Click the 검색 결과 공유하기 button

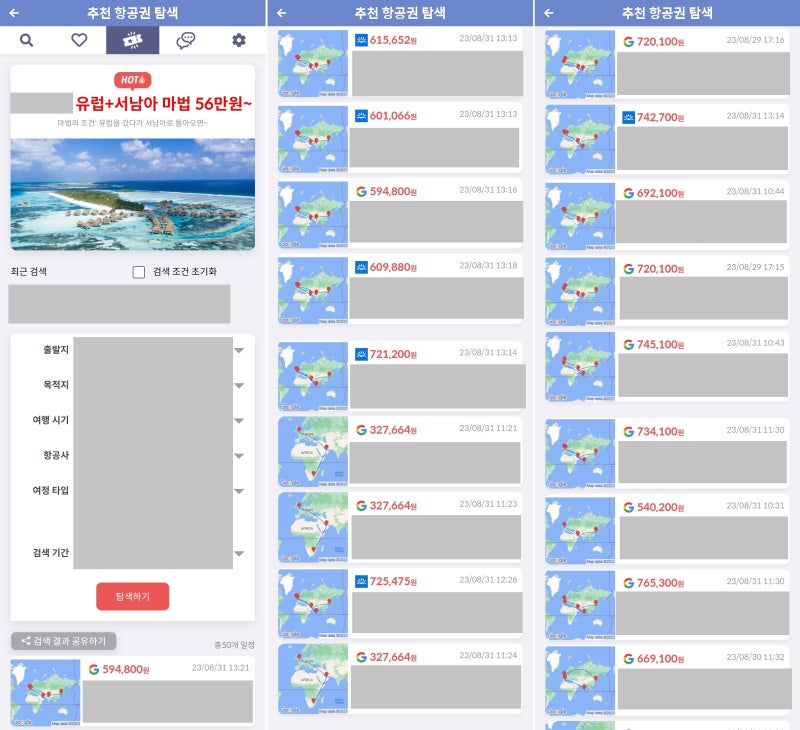tap(64, 641)
